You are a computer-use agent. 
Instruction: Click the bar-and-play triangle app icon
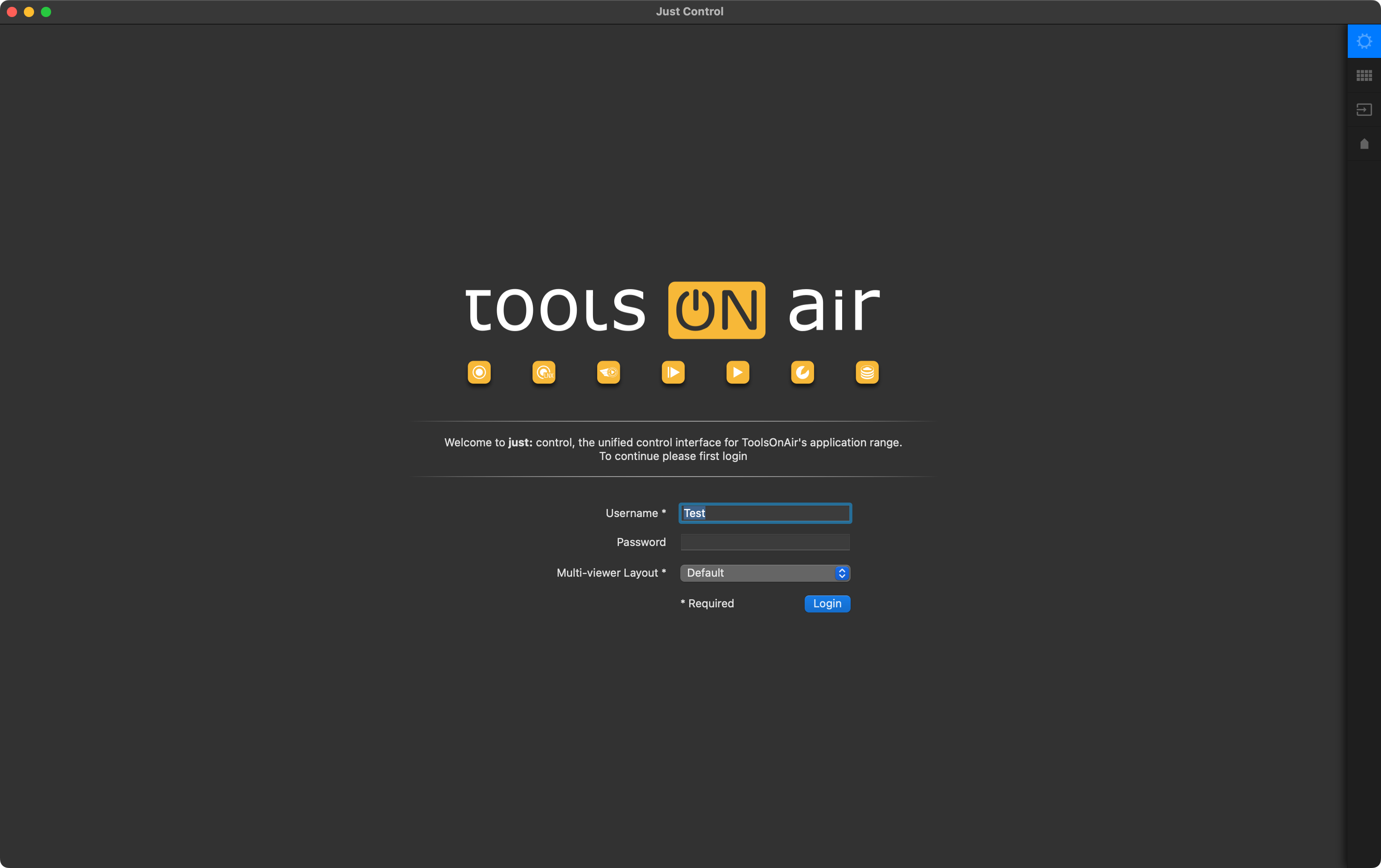(673, 373)
